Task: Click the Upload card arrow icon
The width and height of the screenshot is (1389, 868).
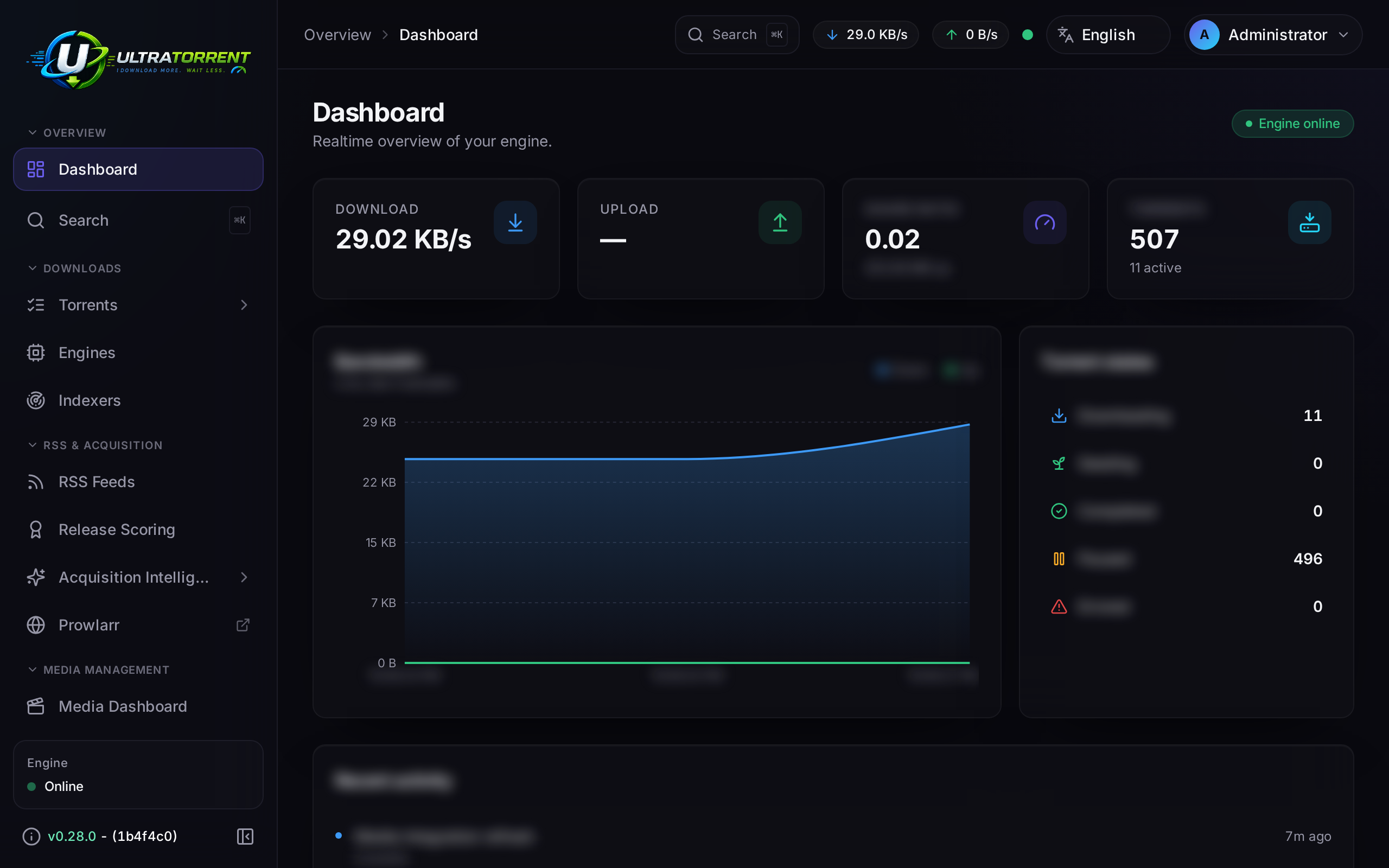Action: pyautogui.click(x=780, y=222)
